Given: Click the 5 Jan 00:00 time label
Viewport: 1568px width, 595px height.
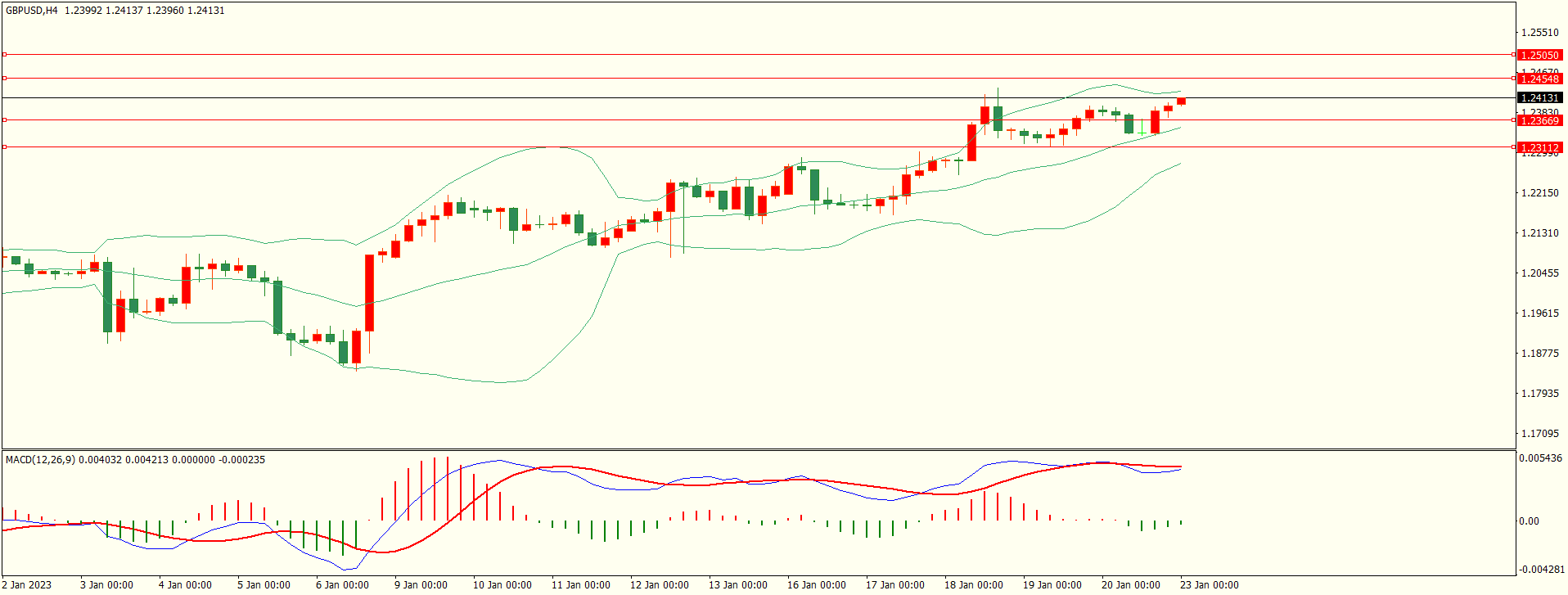Looking at the screenshot, I should pos(264,584).
